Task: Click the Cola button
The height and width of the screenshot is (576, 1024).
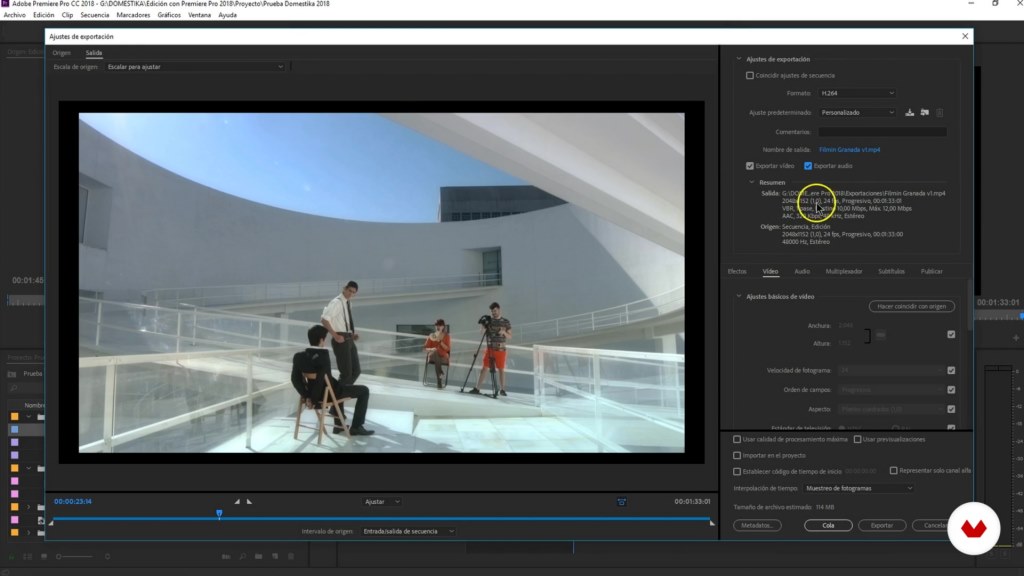Action: tap(828, 525)
